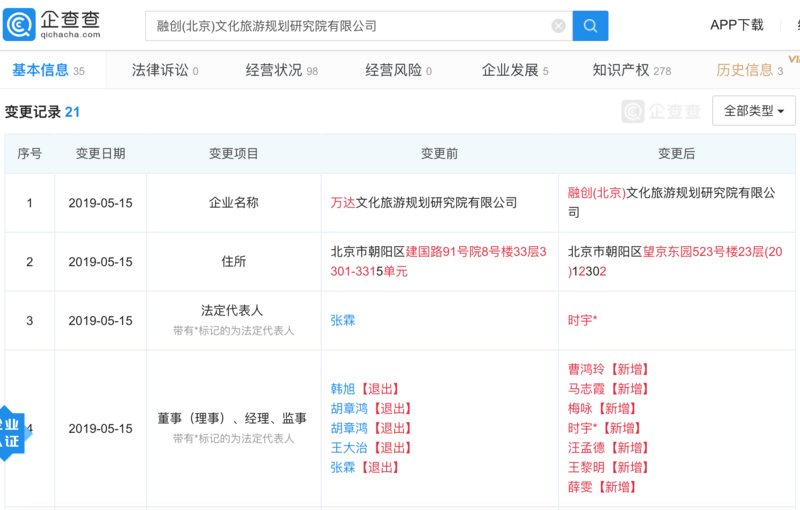Select the 企业名称 change item cell
Screen dimensions: 800x510
point(234,202)
